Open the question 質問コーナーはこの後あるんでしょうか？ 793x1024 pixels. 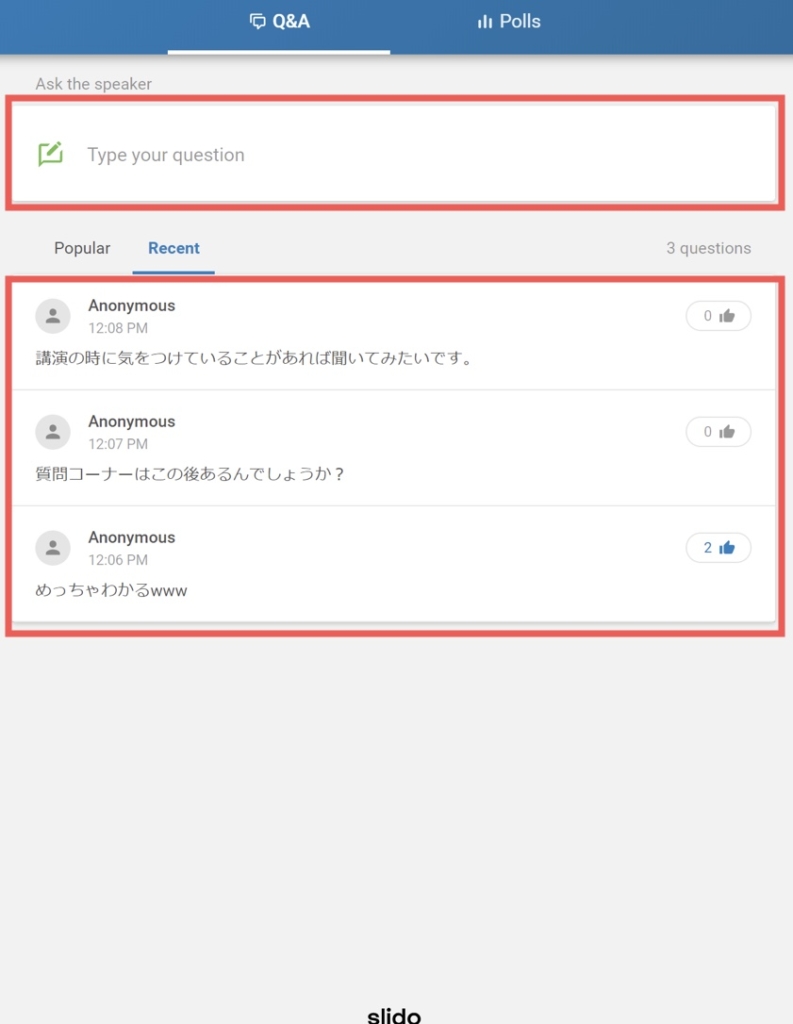point(189,473)
